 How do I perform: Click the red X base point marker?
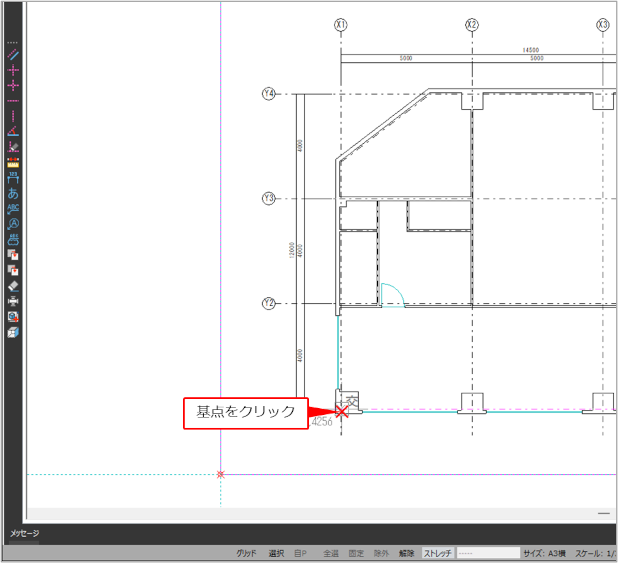tap(342, 411)
